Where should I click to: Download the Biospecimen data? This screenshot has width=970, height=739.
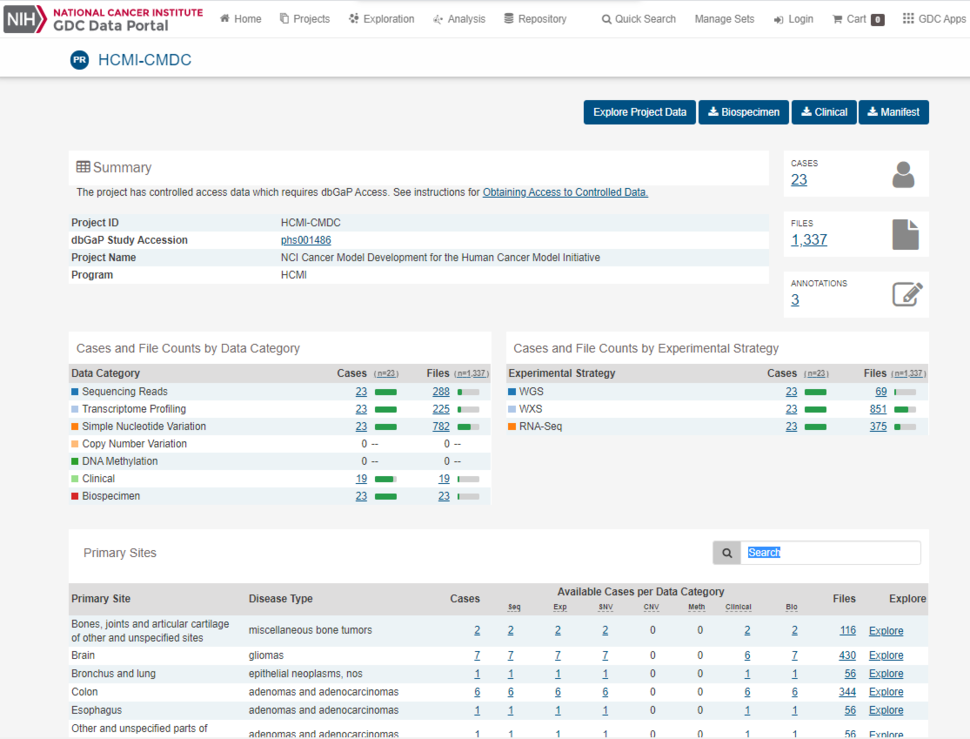coord(743,112)
